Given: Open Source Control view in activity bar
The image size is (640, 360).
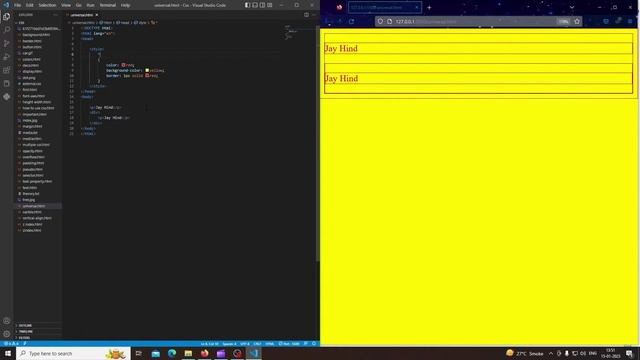Looking at the screenshot, I should pos(7,43).
